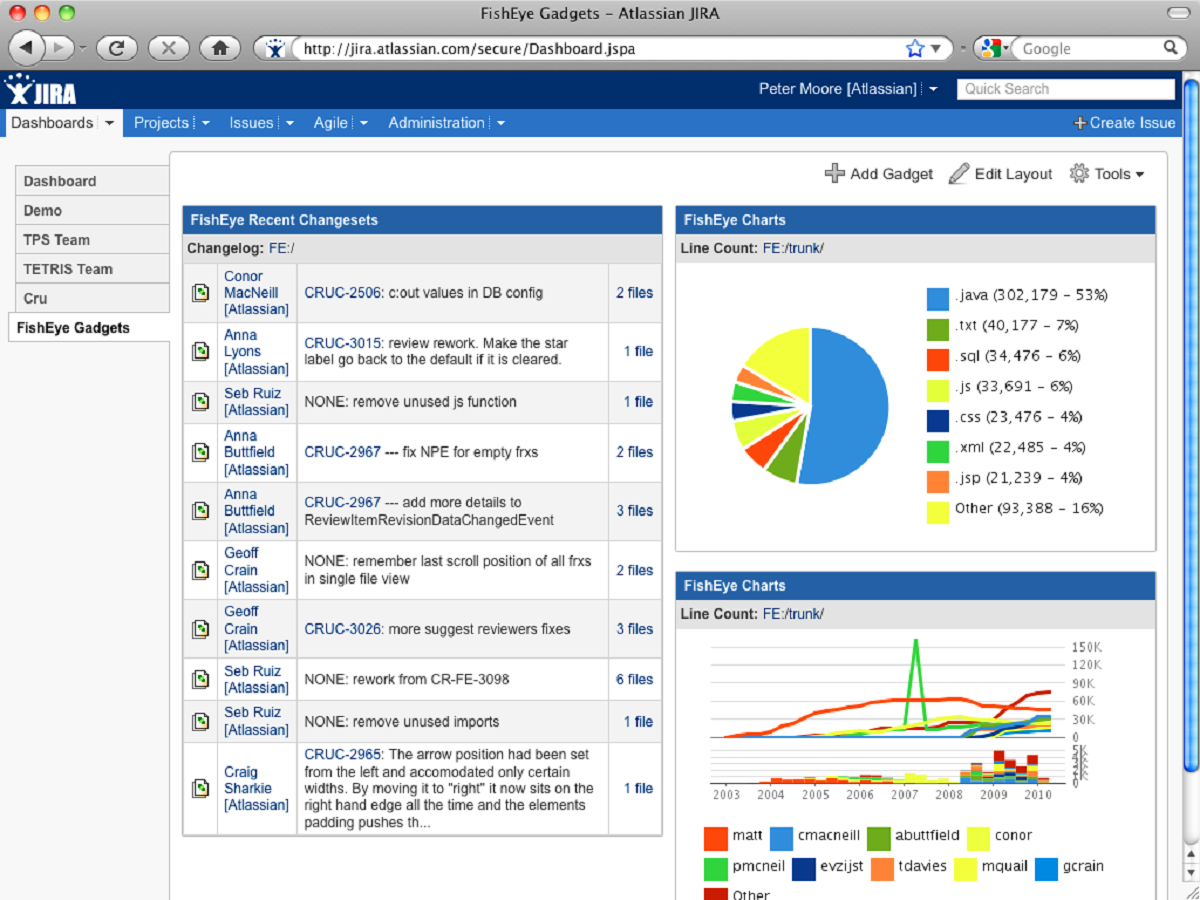Open the CRUC-3026 issue link

tap(343, 629)
